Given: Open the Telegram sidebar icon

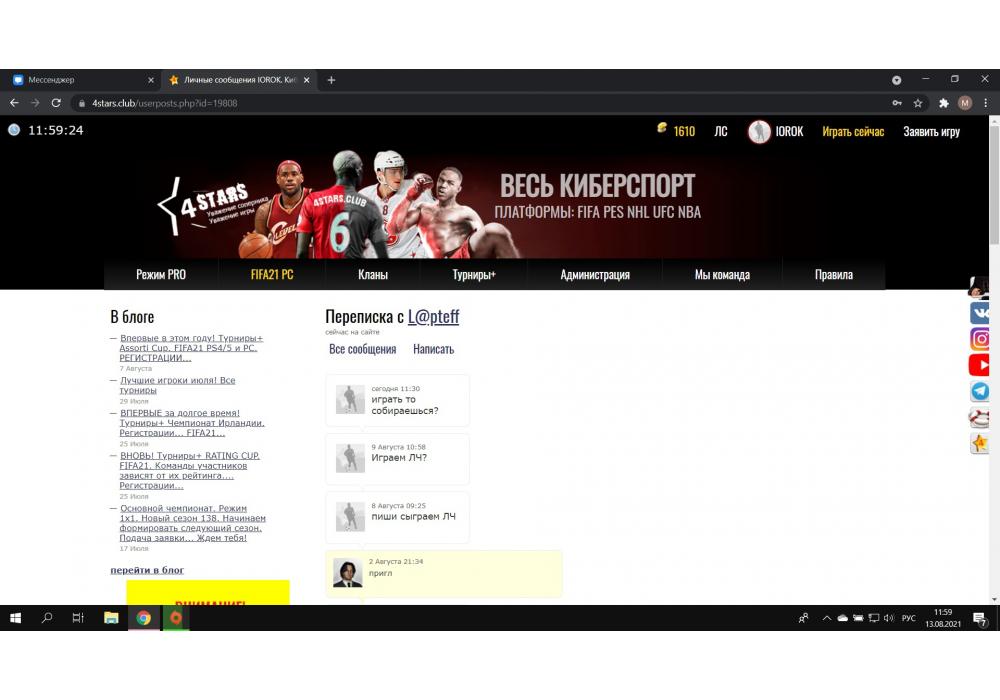Looking at the screenshot, I should tap(980, 392).
